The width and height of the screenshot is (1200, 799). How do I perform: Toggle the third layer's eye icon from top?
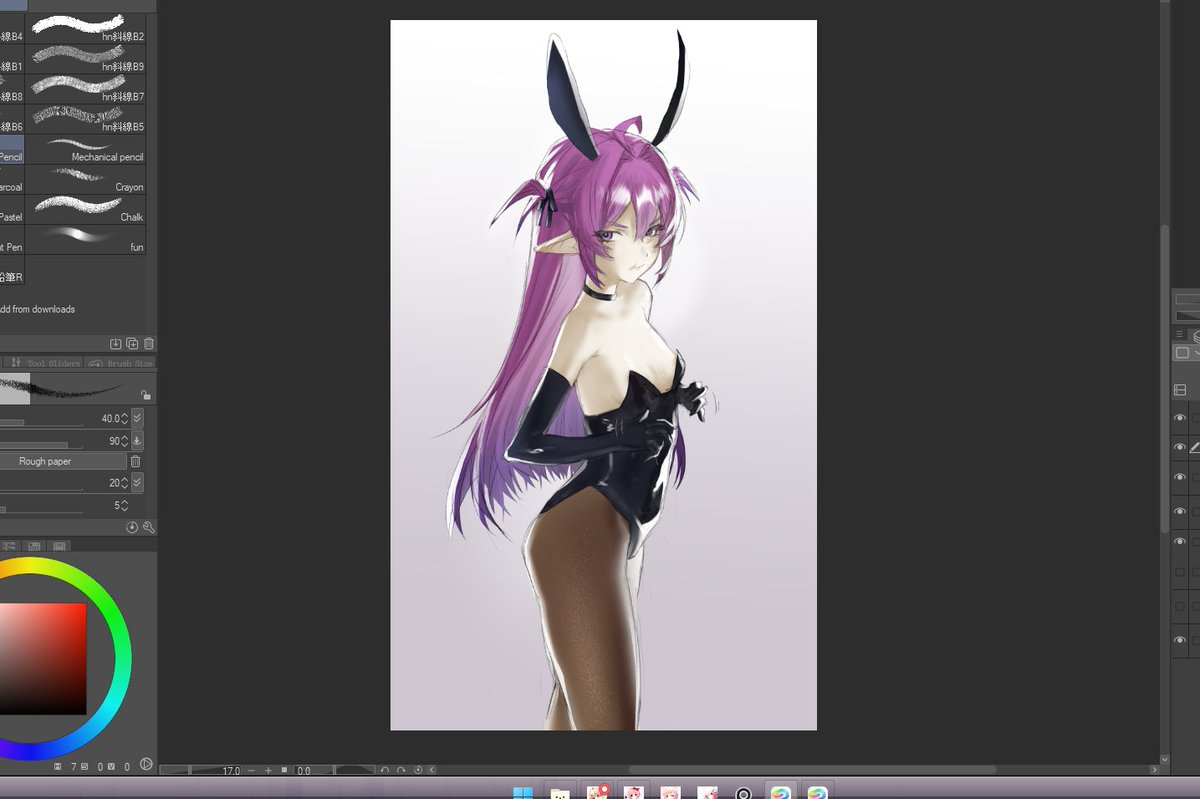click(x=1180, y=477)
